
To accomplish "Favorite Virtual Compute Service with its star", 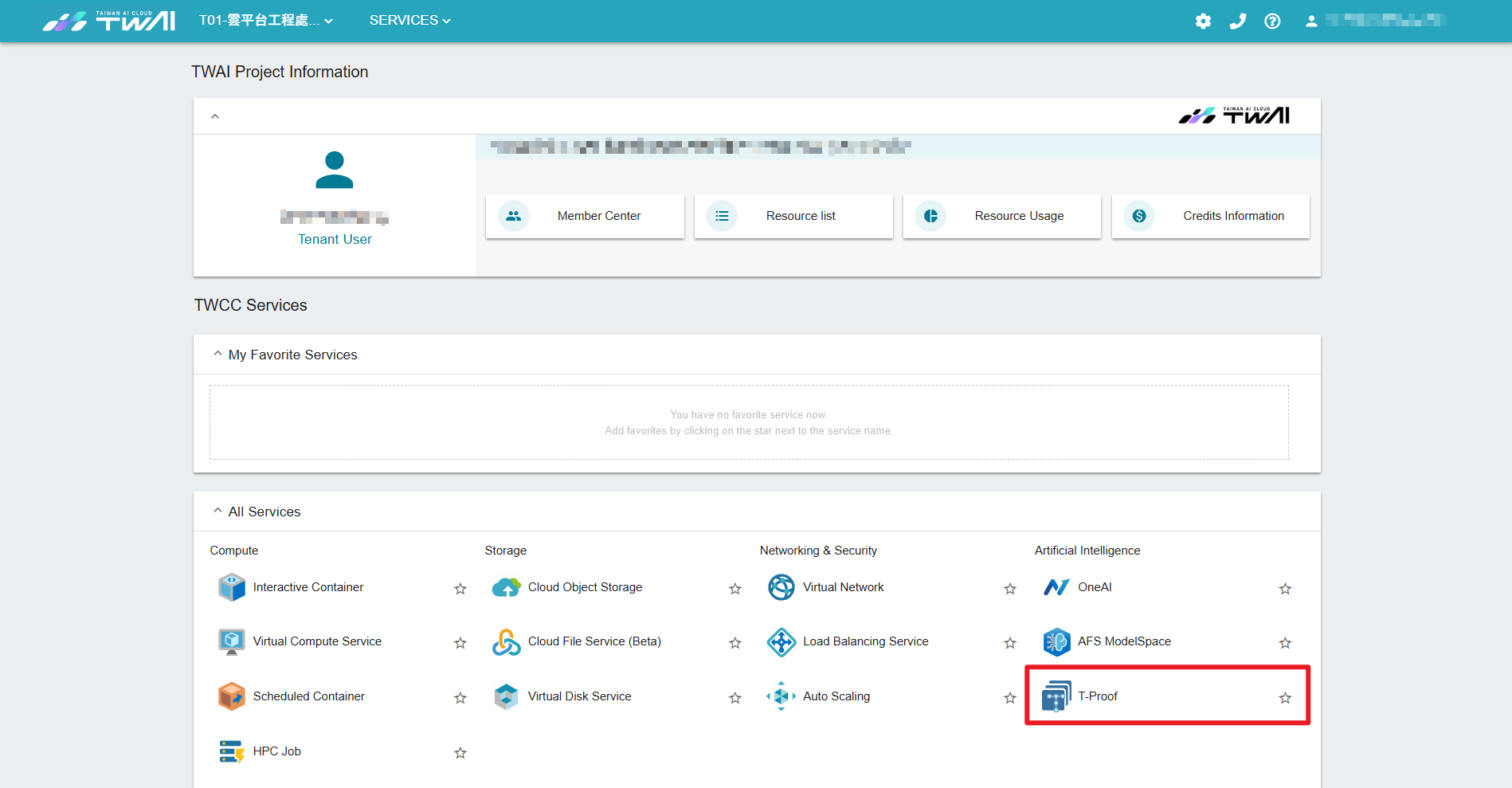I will pos(460,643).
